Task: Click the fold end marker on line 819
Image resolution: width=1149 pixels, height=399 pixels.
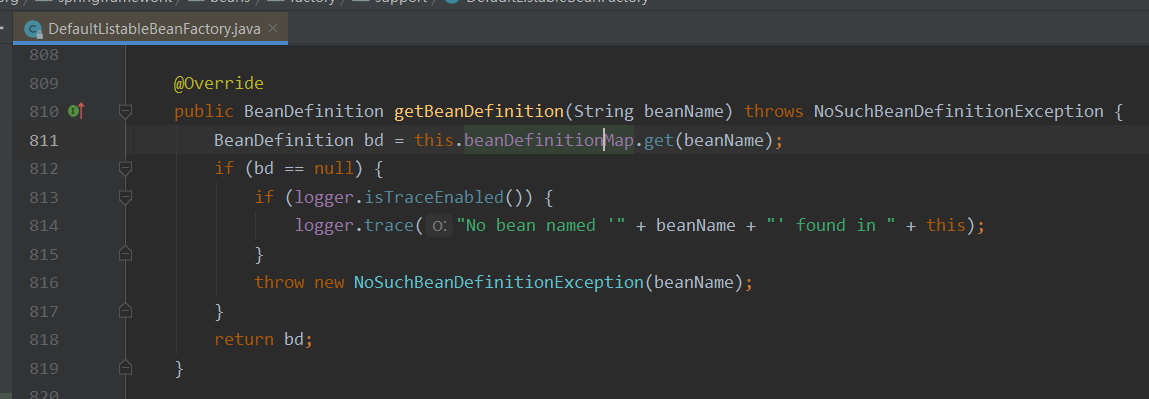Action: coord(125,368)
